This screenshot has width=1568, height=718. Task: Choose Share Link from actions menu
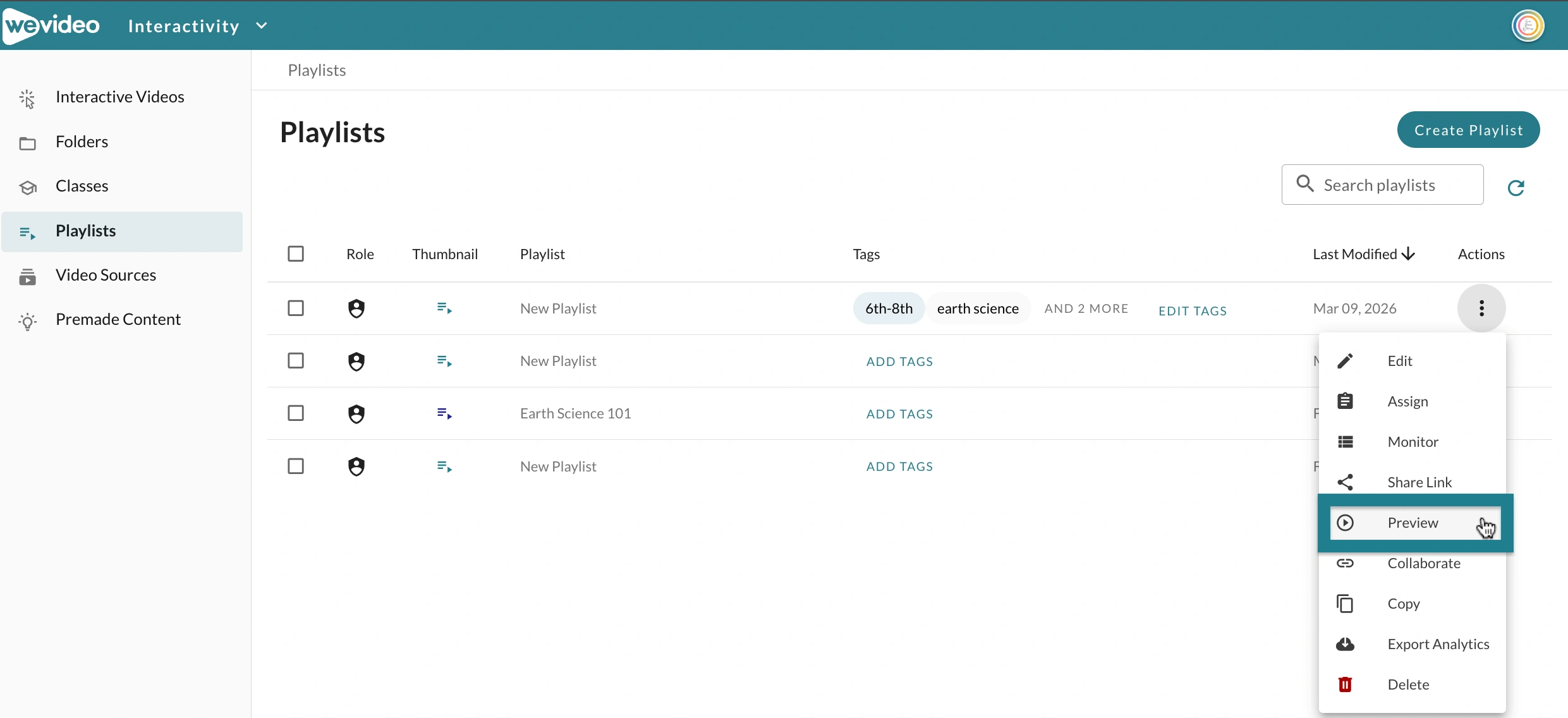[x=1412, y=482]
